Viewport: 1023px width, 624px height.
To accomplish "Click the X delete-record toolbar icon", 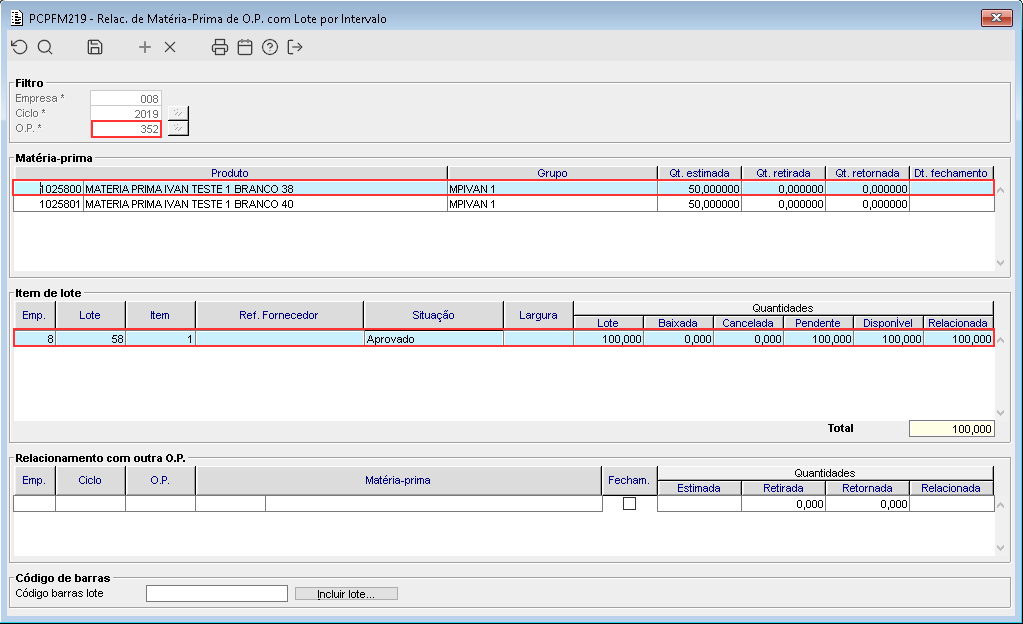I will tap(170, 47).
